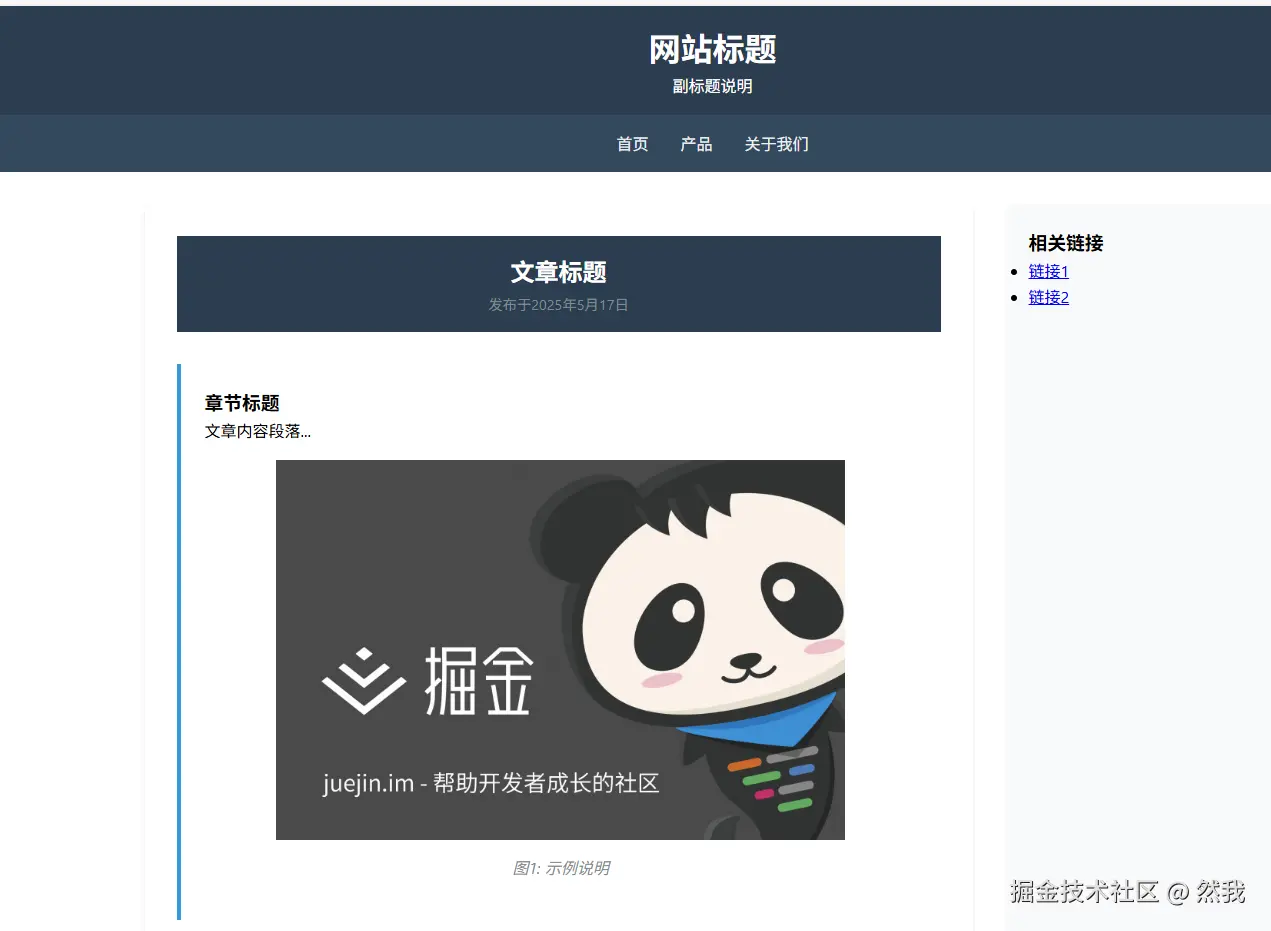
Task: Click the 网站标题 site heading
Action: [x=712, y=49]
